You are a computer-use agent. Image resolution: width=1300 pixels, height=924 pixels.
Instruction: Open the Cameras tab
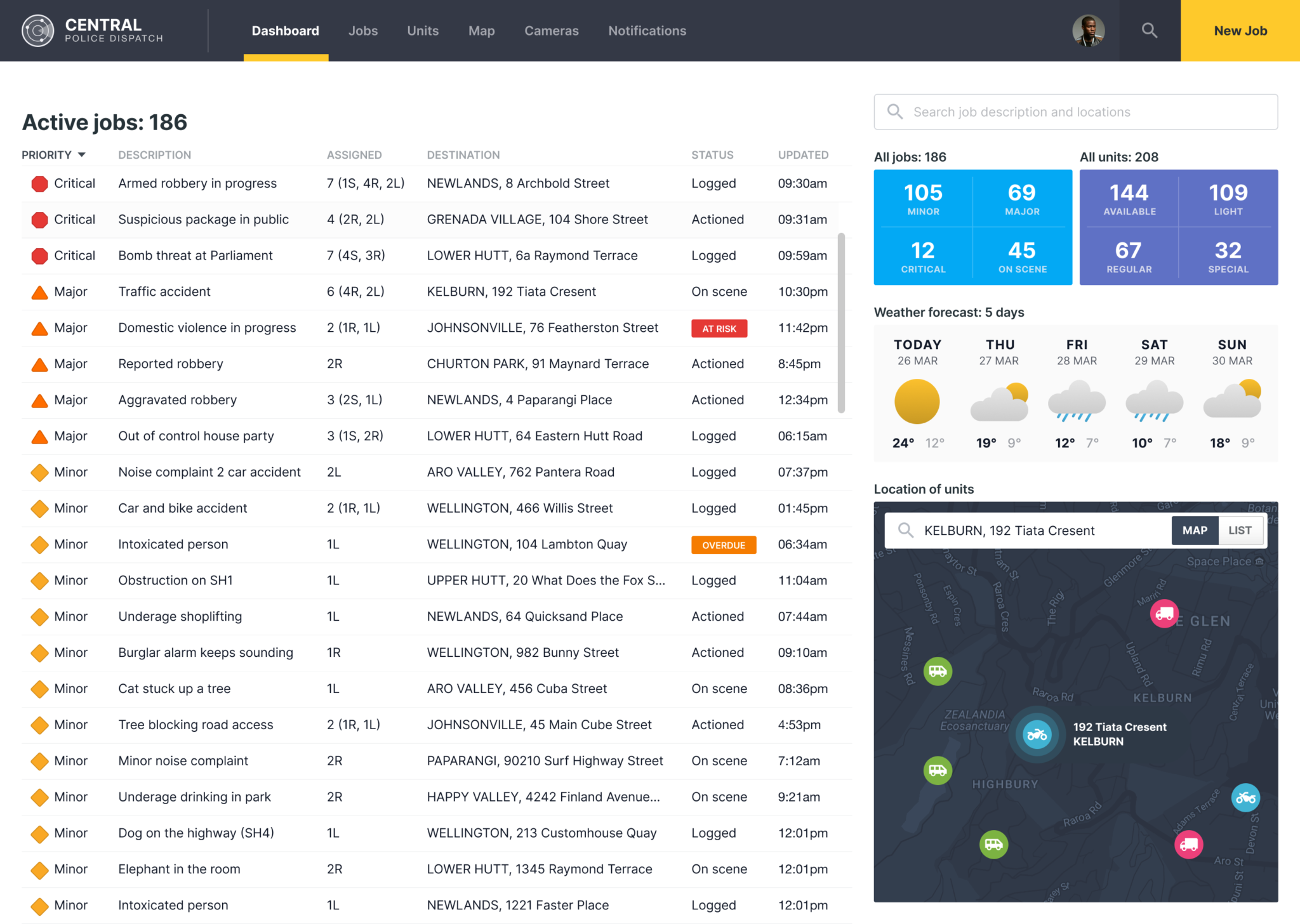(551, 30)
